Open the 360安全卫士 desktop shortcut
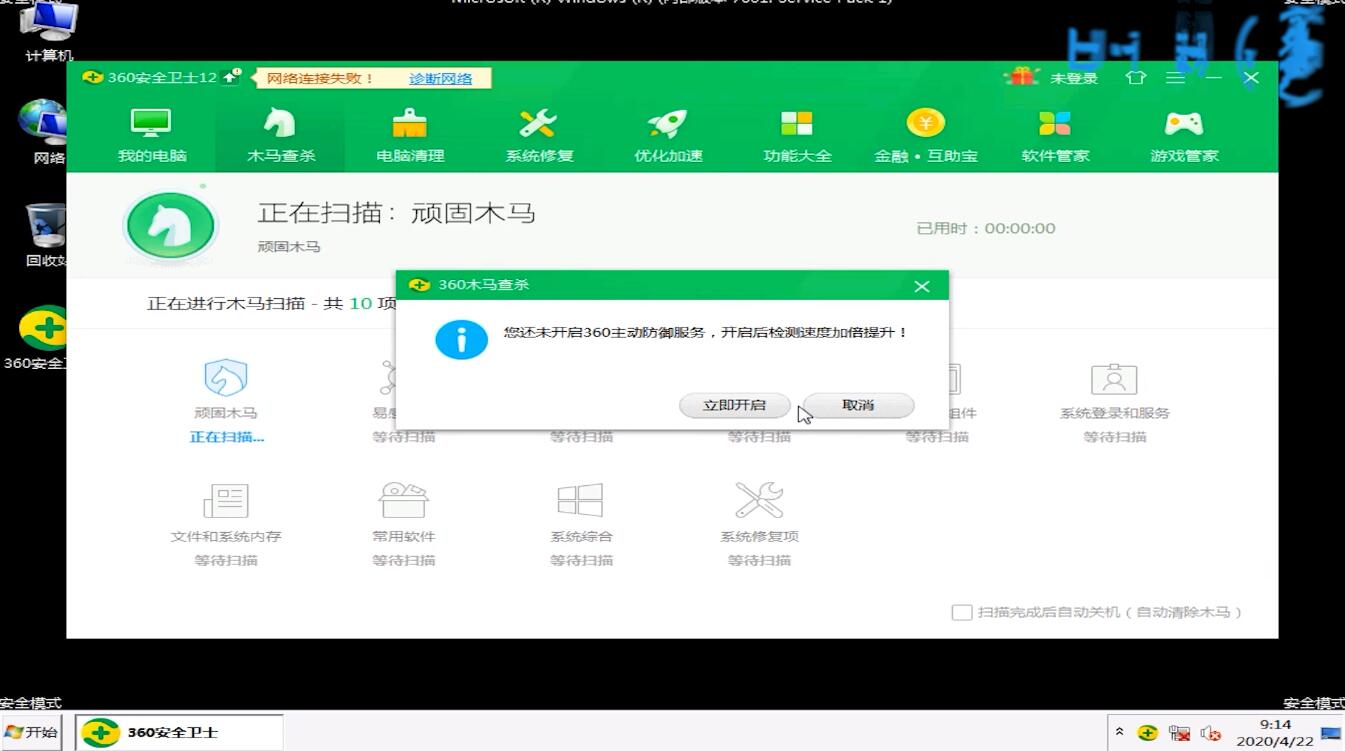This screenshot has width=1345, height=751. point(42,339)
